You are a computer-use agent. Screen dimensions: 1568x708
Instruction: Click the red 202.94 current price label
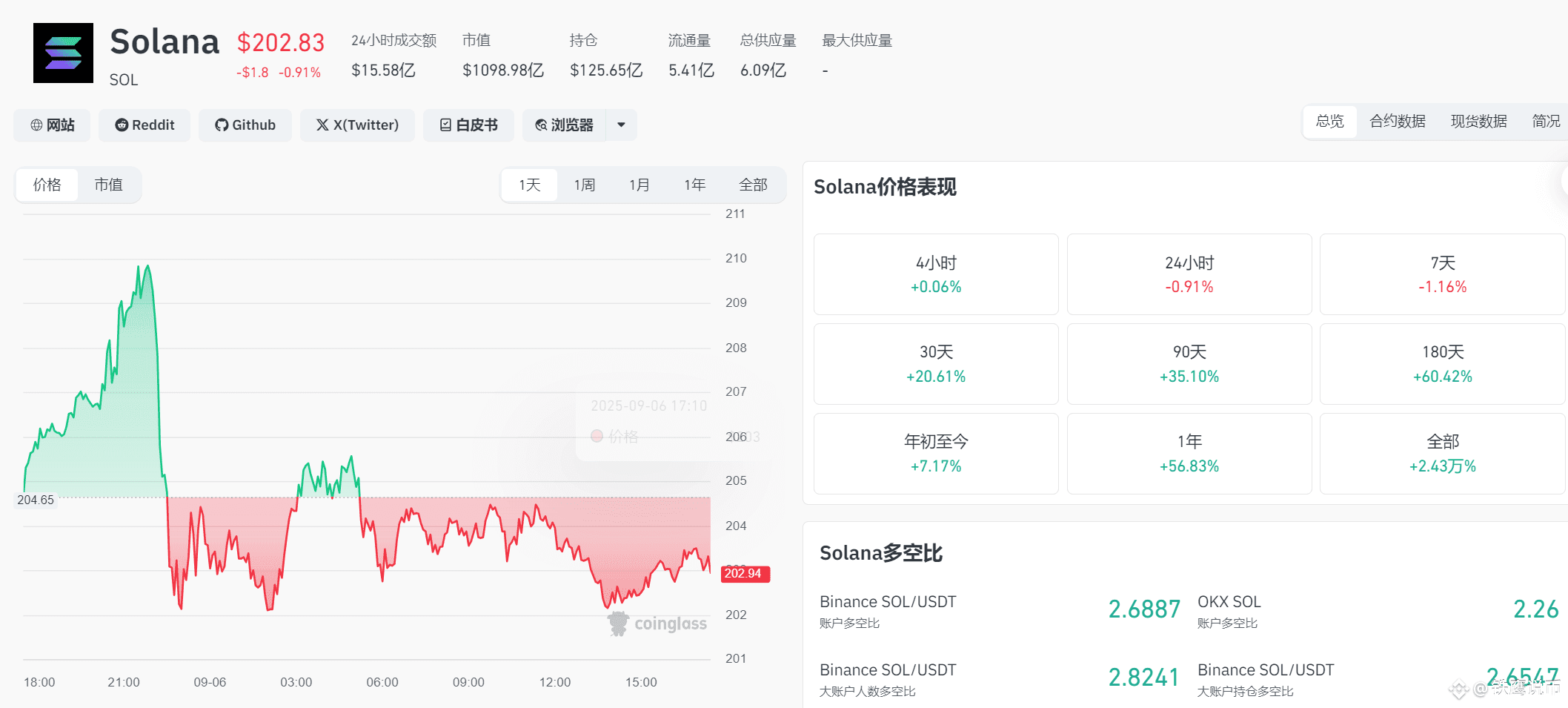click(x=745, y=574)
